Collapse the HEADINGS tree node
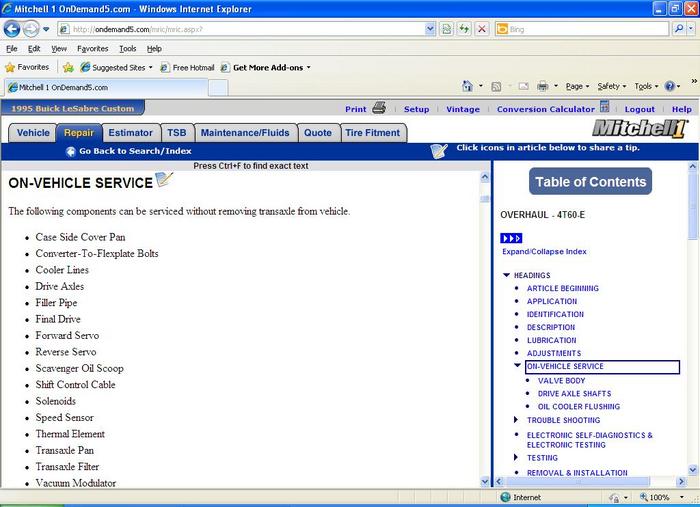 [506, 275]
